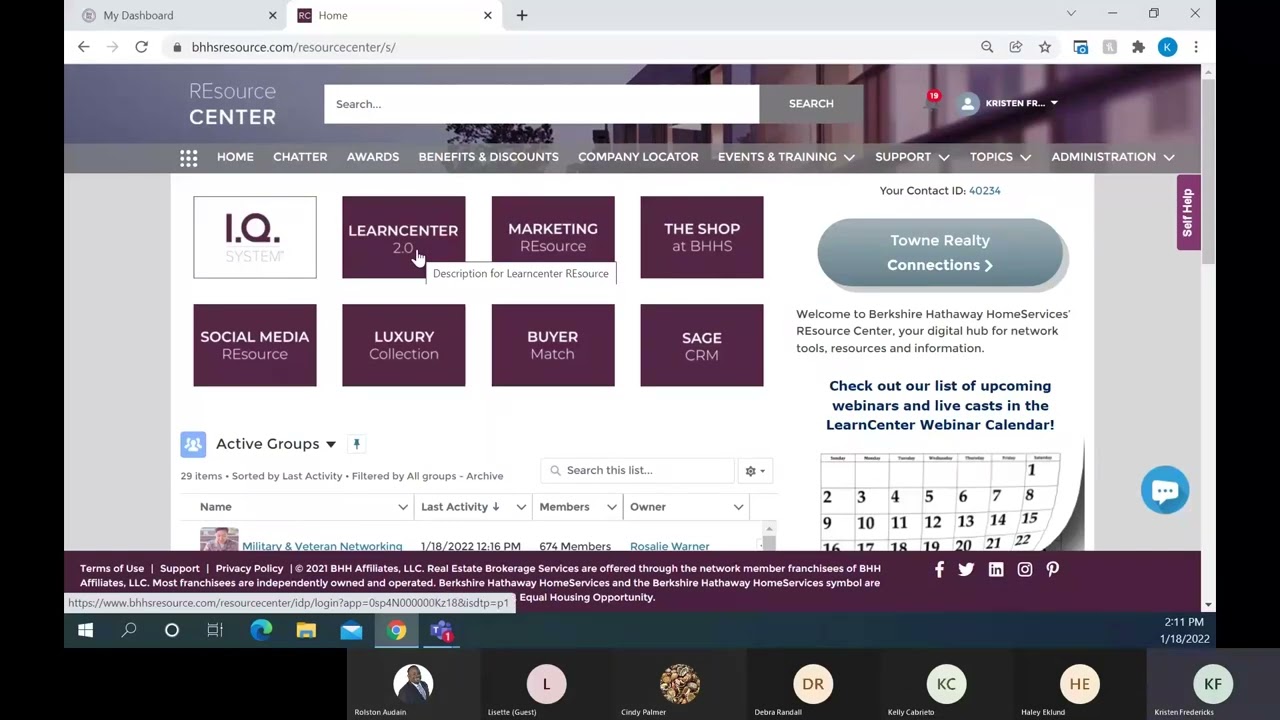Screen dimensions: 1280x720
Task: Open the Privacy Policy footer link
Action: coord(249,568)
